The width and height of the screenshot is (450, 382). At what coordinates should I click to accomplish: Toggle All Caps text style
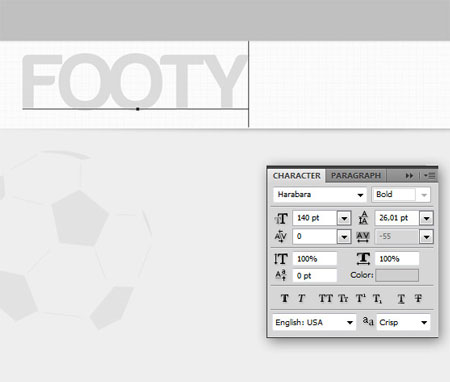[x=325, y=298]
